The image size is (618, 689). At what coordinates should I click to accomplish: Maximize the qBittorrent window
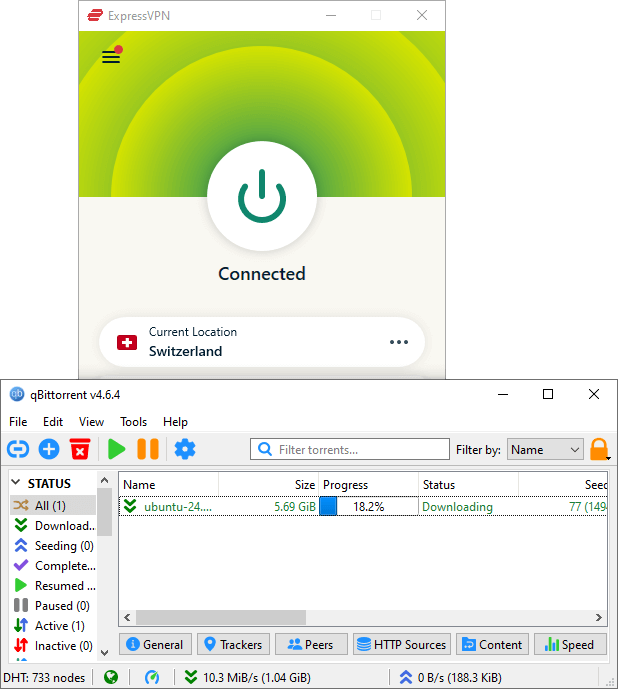pyautogui.click(x=548, y=394)
